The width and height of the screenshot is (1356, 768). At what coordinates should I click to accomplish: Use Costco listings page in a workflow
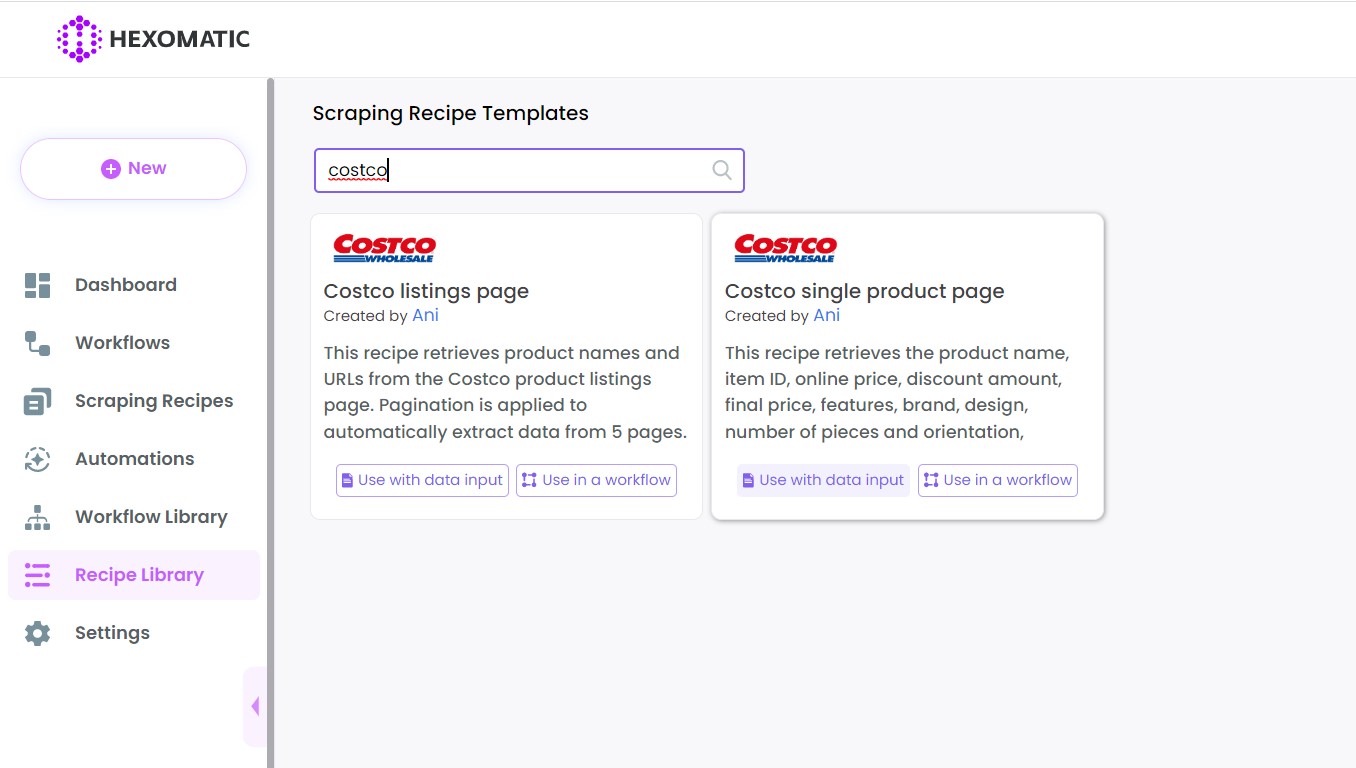click(596, 480)
